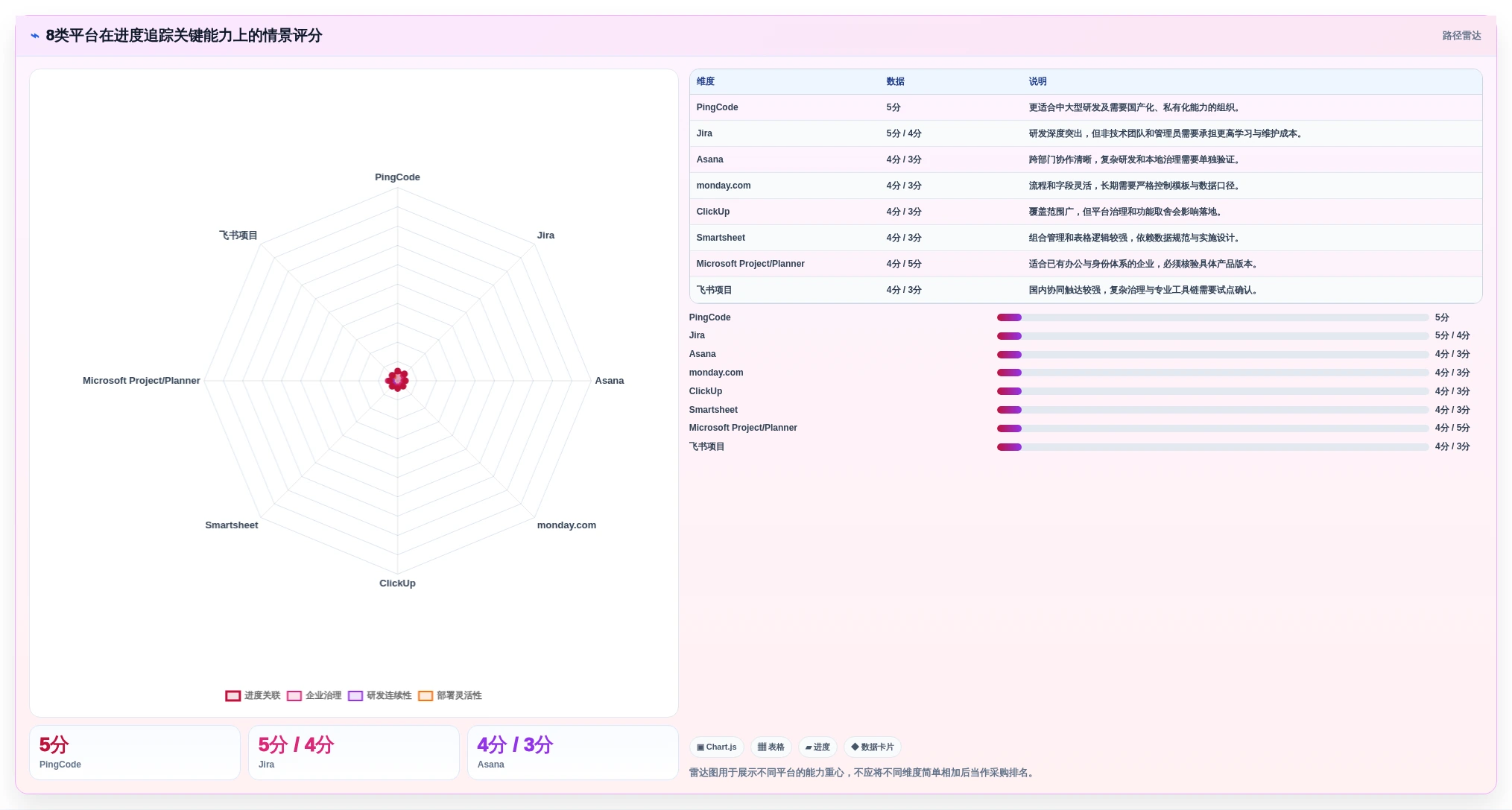Click the Microsoft Project/Planner progress bar

click(1212, 428)
